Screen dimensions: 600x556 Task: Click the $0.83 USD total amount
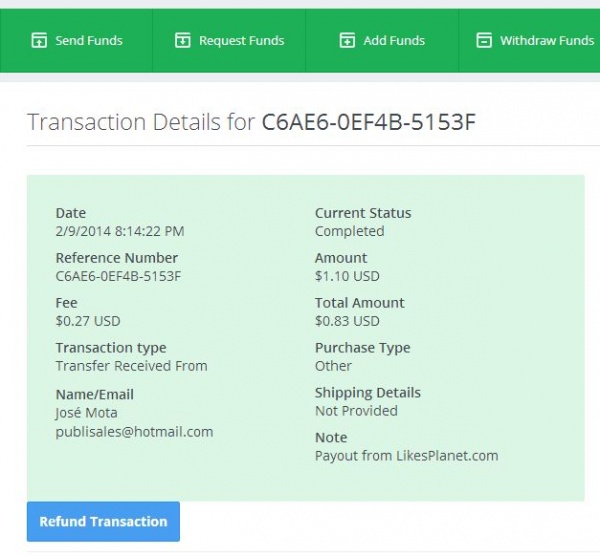pos(347,321)
